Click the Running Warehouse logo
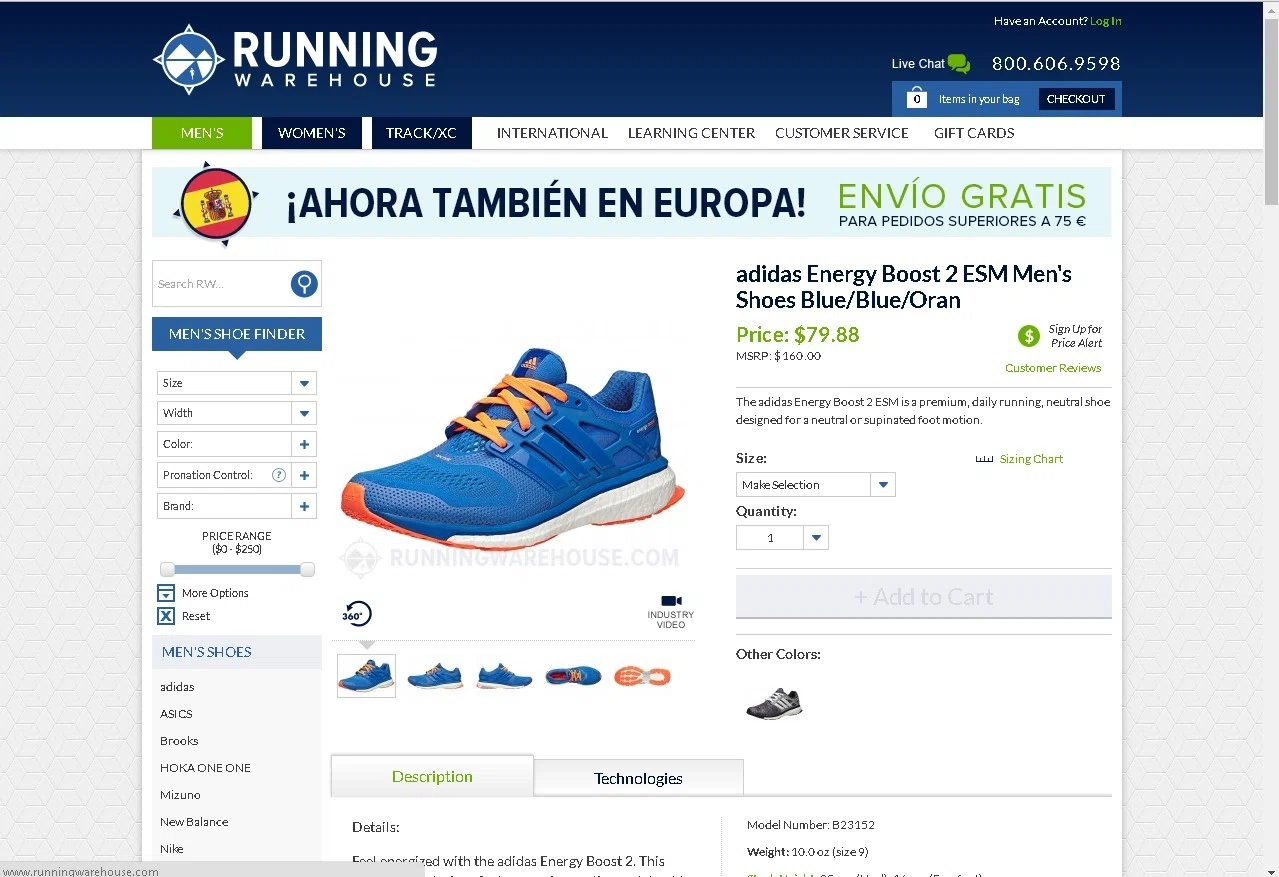This screenshot has height=877, width=1279. (x=295, y=60)
